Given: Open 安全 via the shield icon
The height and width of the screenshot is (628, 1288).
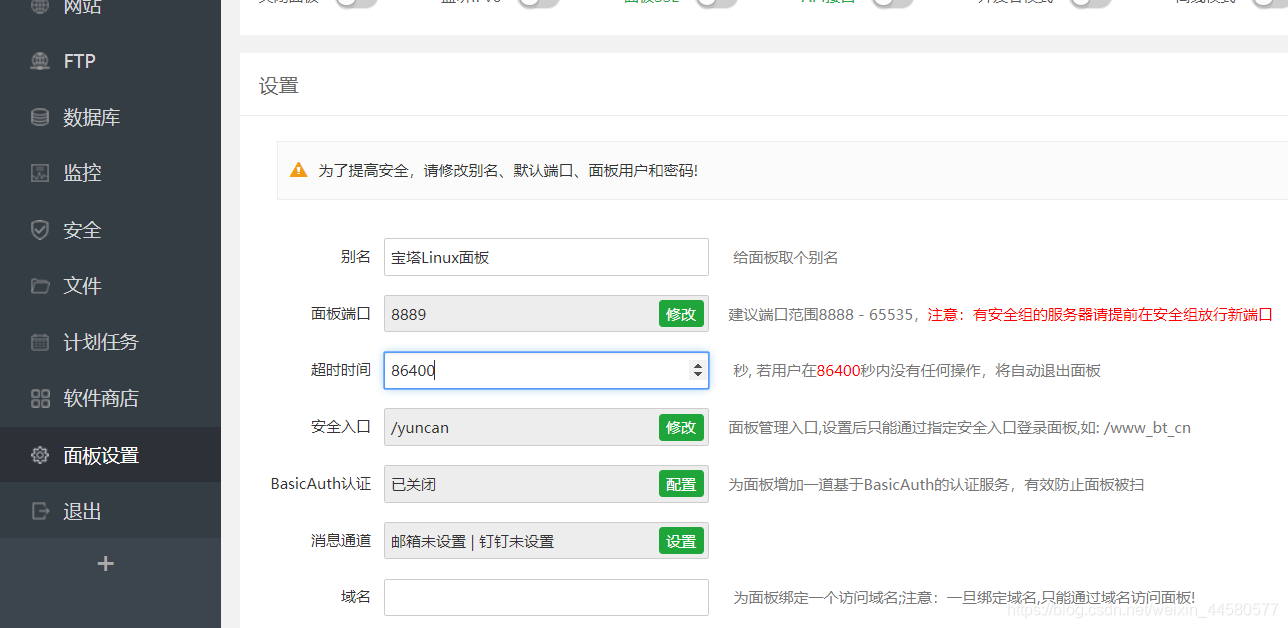Looking at the screenshot, I should 40,230.
